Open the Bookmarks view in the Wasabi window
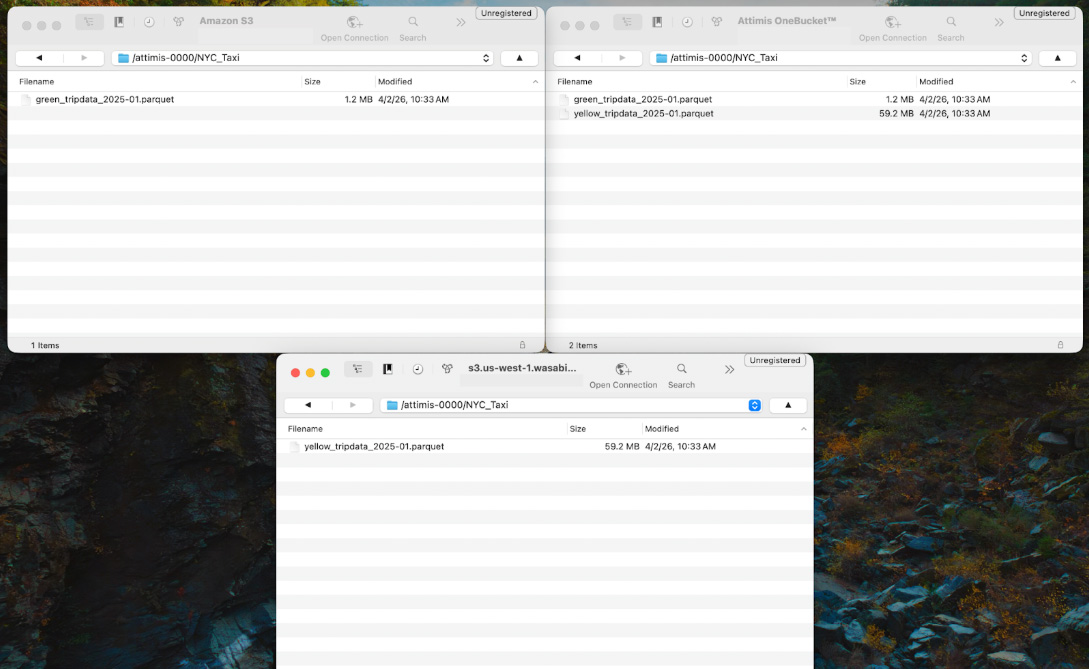 click(x=387, y=370)
